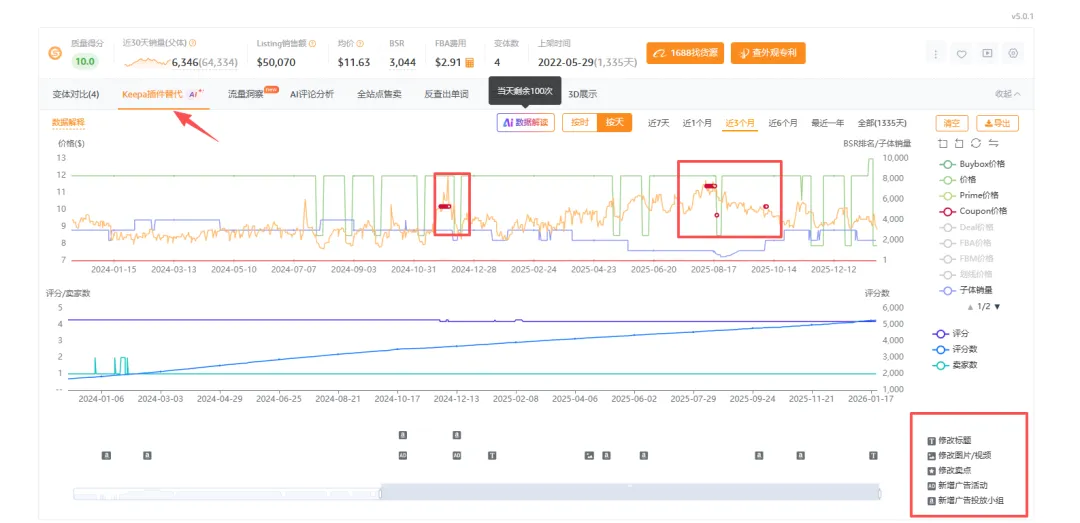The width and height of the screenshot is (1080, 523).
Task: Click the 1688找货源 button
Action: 685,53
